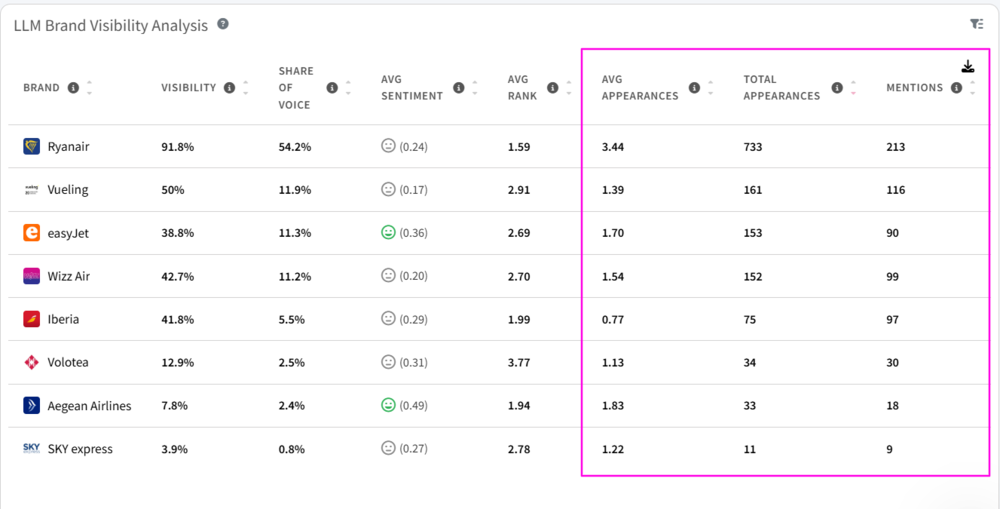This screenshot has width=1000, height=509.
Task: Sort table by the MENTIONS column arrows
Action: tap(972, 87)
